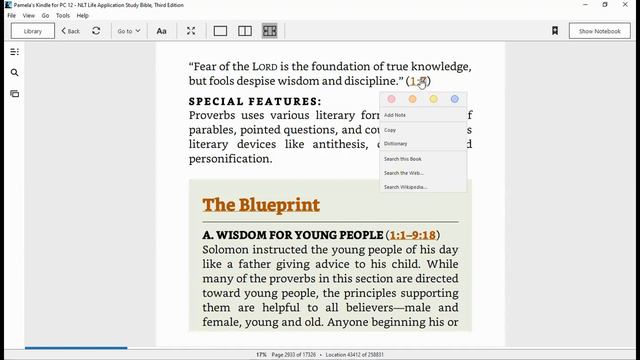This screenshot has height=360, width=640.
Task: Click Show Notebook button
Action: click(x=600, y=31)
